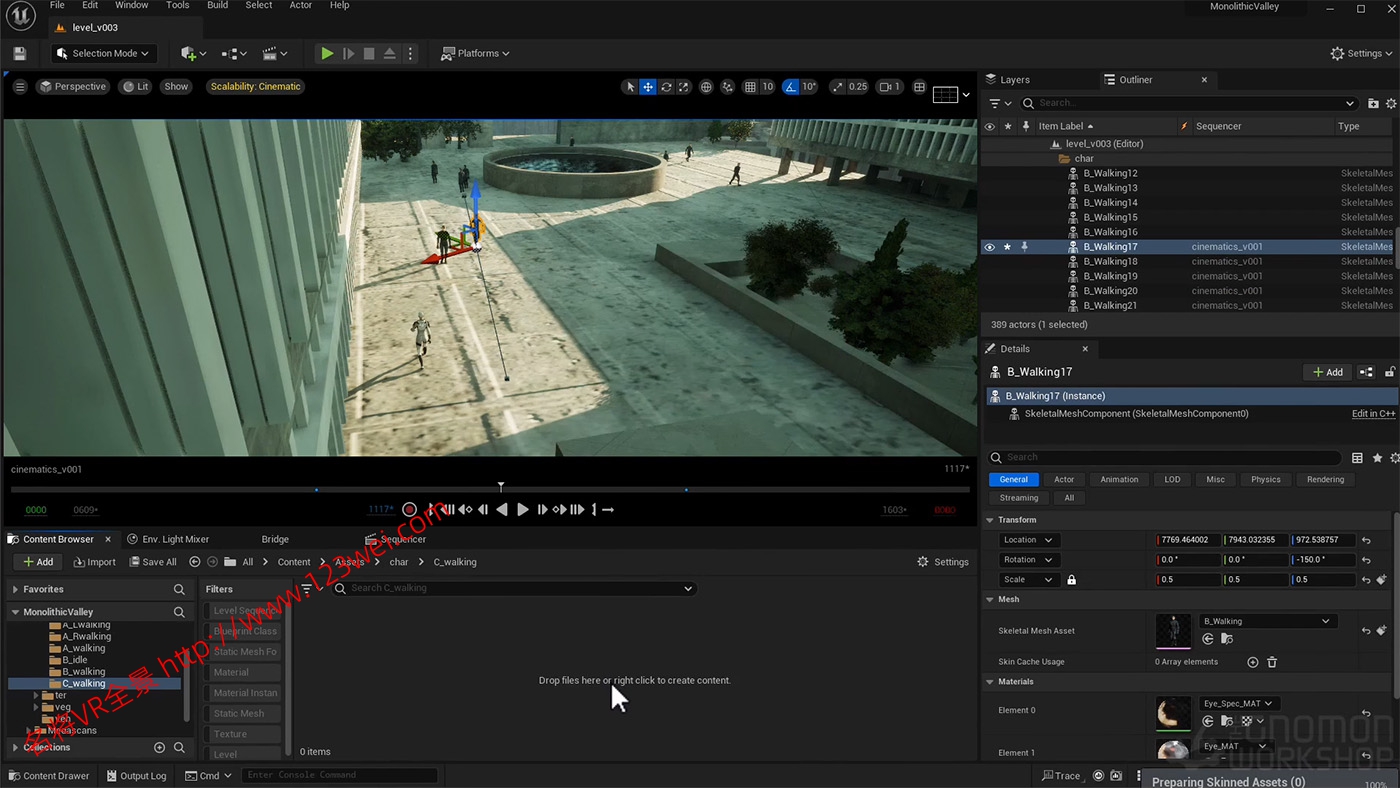This screenshot has height=788, width=1400.
Task: Open the Selection Mode dropdown
Action: (103, 53)
